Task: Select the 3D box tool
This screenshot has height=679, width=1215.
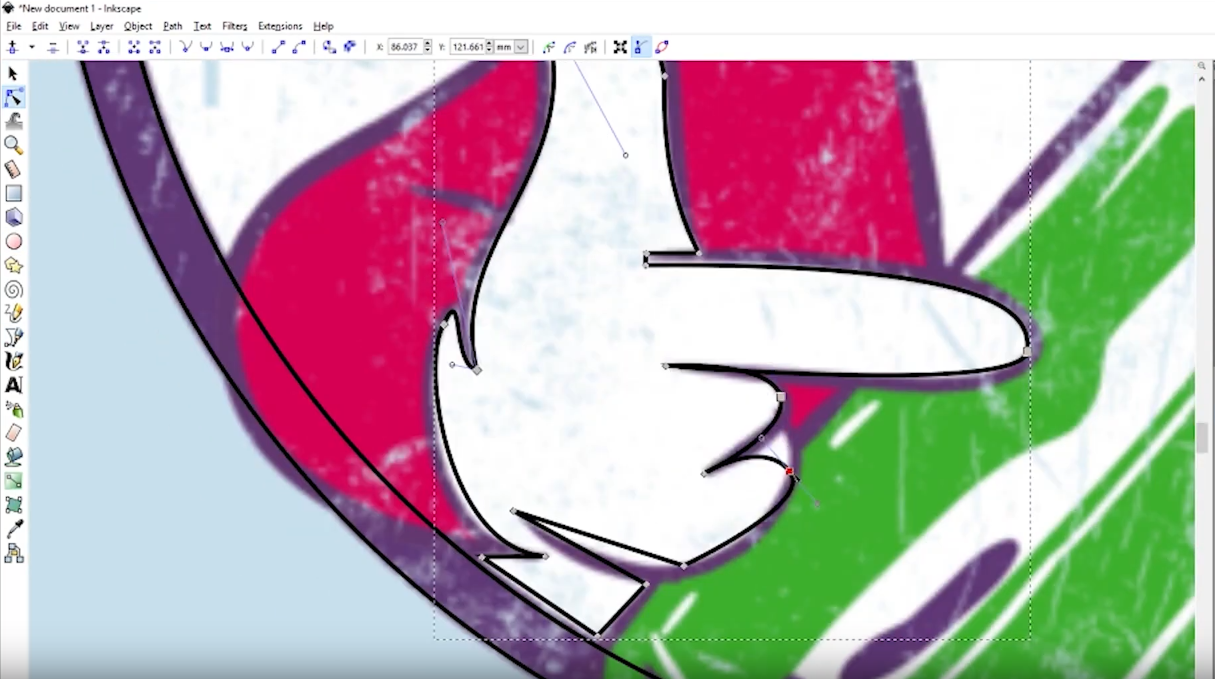Action: (x=13, y=217)
